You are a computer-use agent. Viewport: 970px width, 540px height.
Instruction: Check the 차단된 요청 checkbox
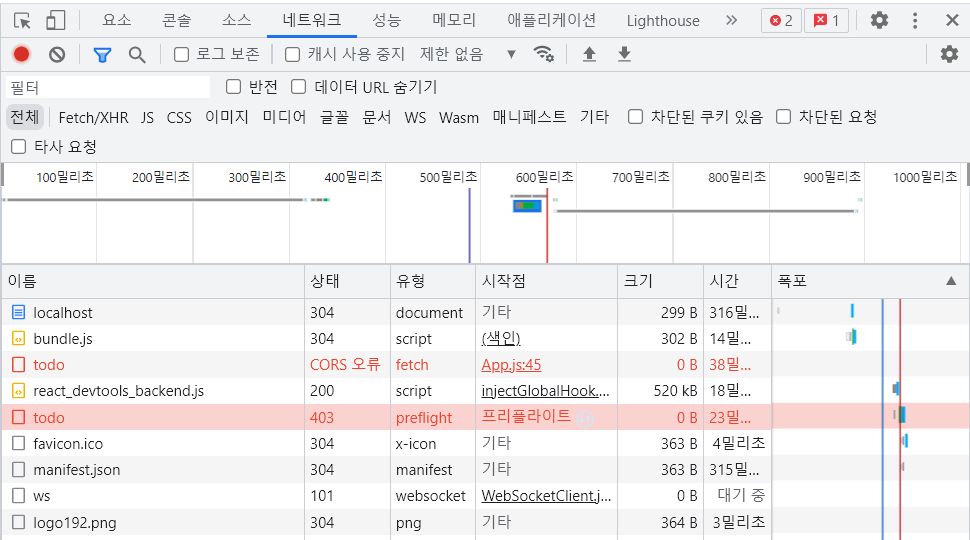[784, 116]
